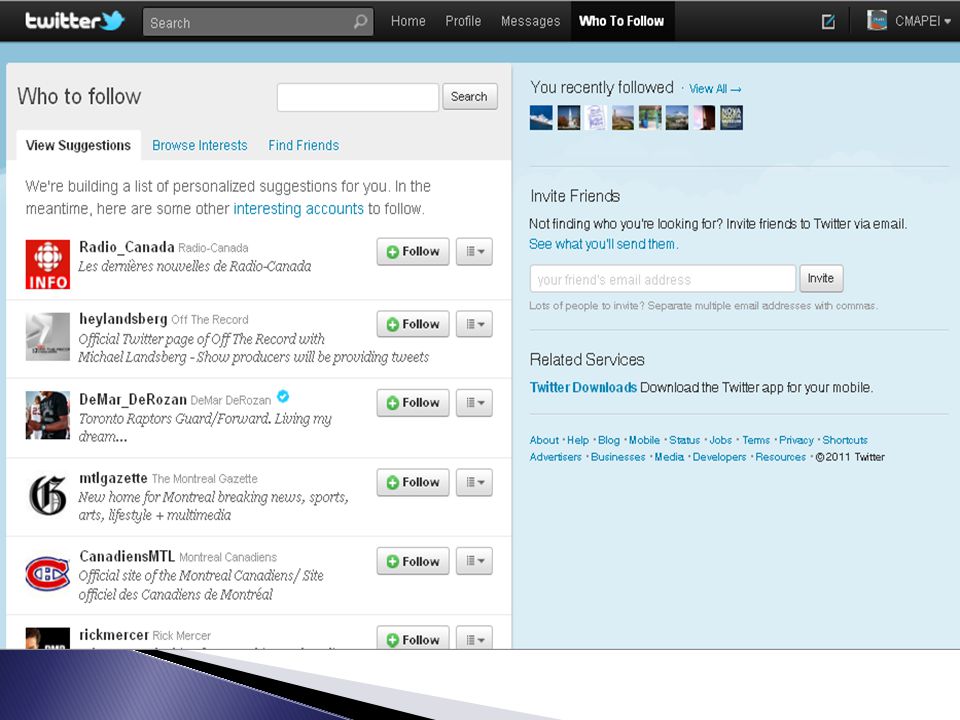Click the Who to follow search text box
Screen dimensions: 960x720
tap(358, 97)
